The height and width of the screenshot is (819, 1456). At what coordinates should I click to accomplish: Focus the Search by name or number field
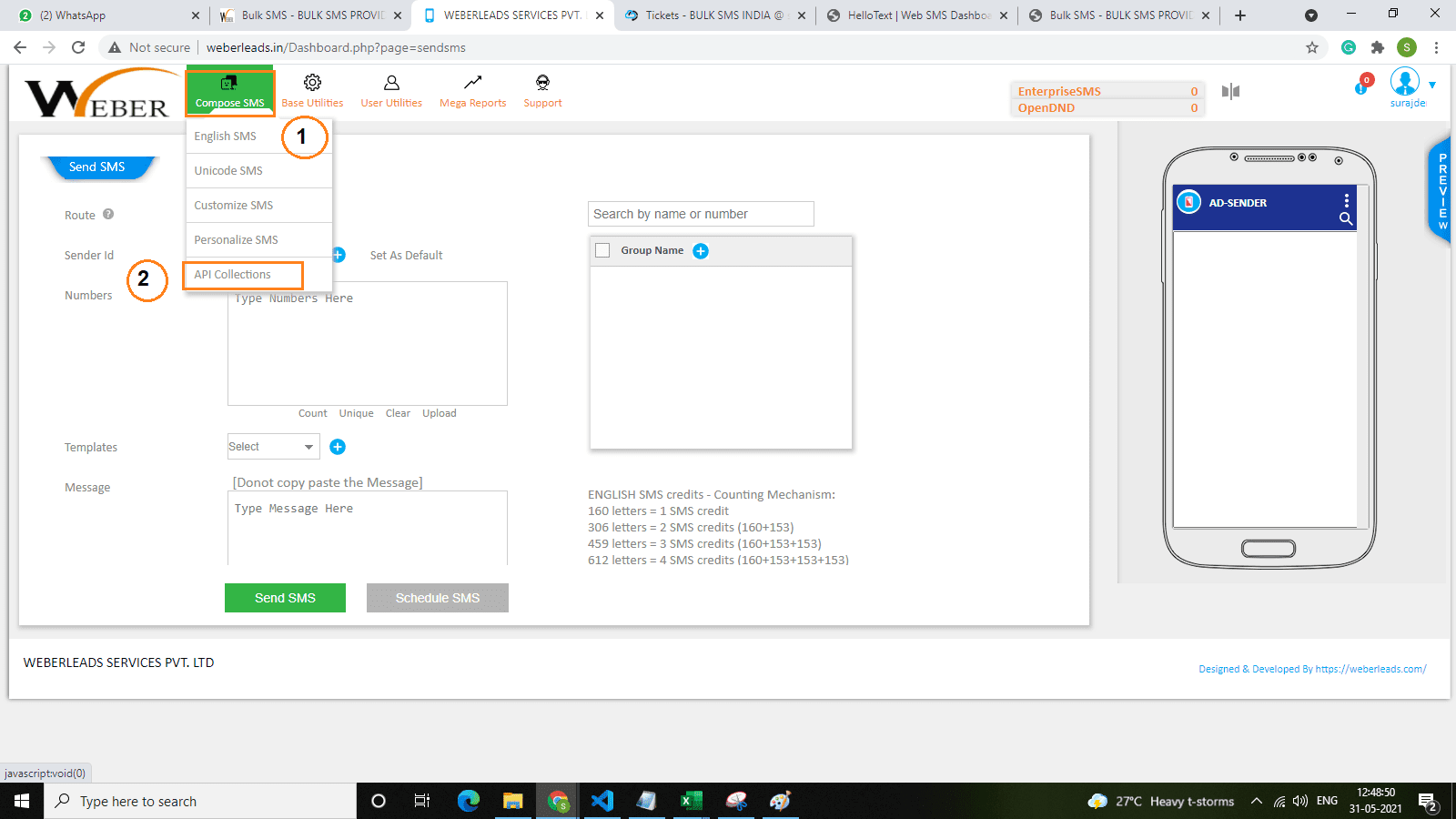(701, 214)
